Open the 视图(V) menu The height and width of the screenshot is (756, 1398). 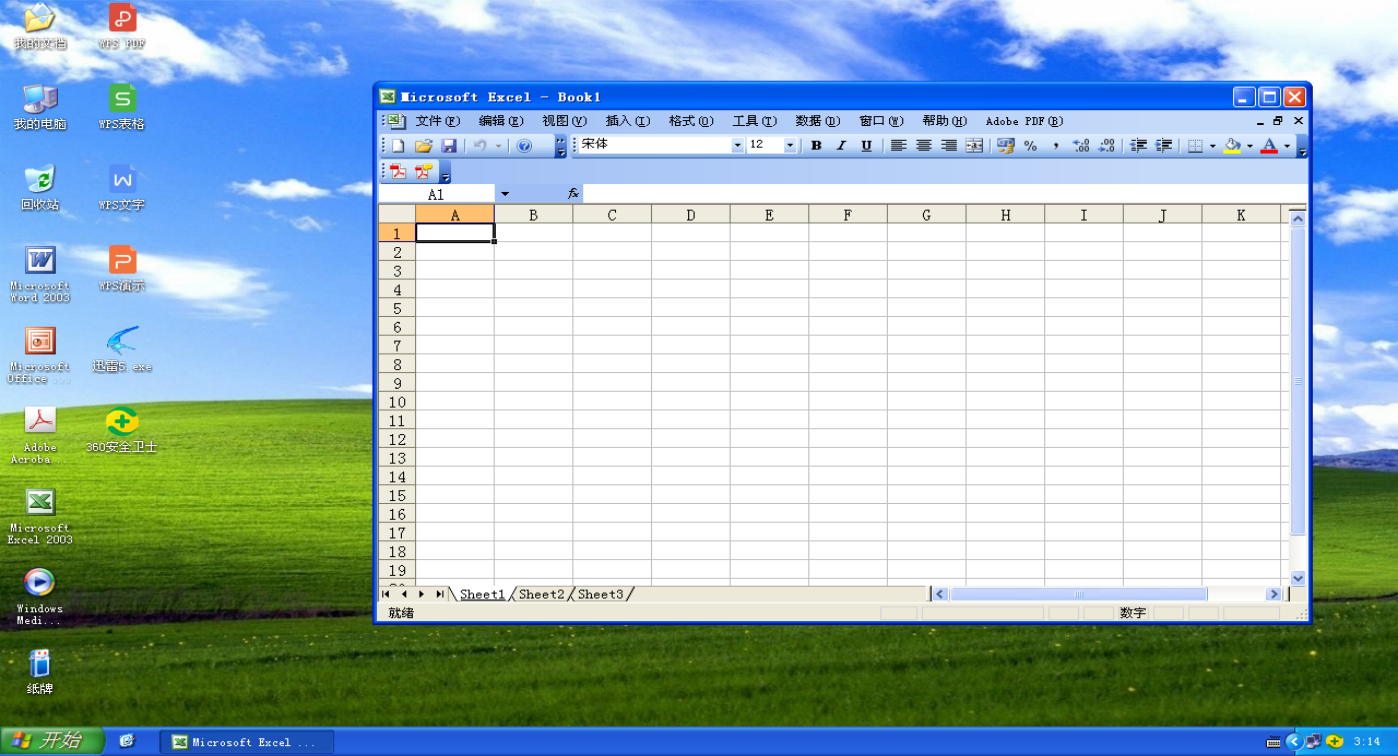[x=565, y=121]
